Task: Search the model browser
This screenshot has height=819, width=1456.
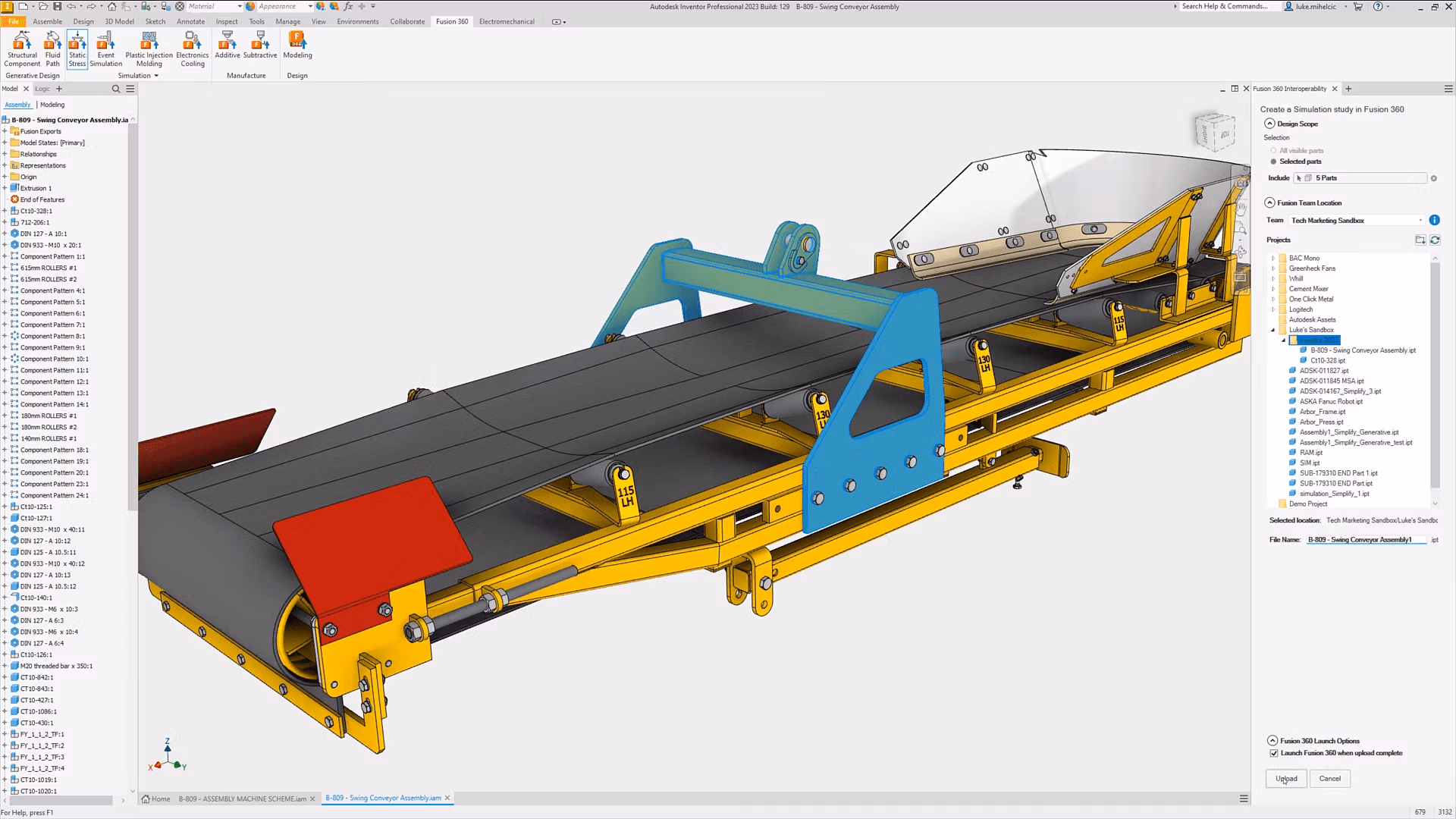Action: pos(116,89)
